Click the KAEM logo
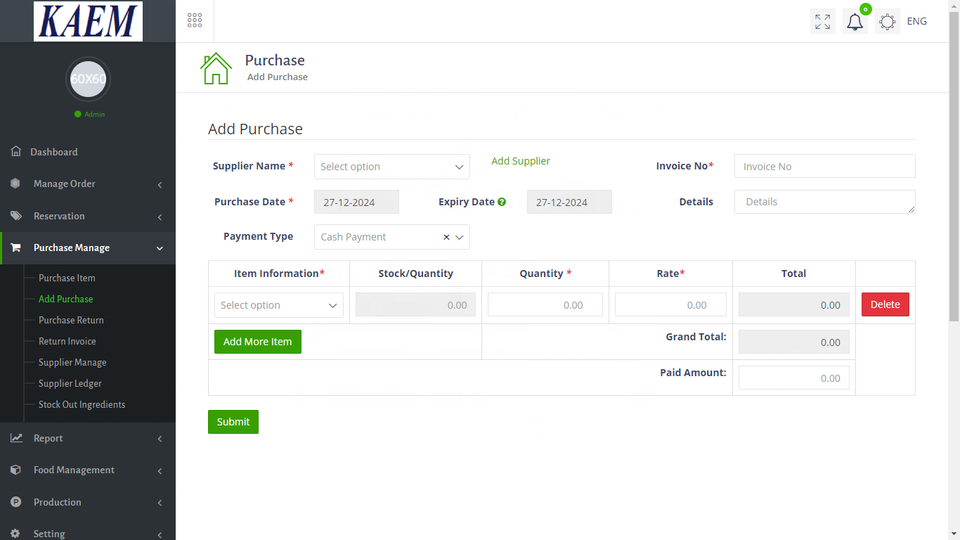 pos(88,21)
